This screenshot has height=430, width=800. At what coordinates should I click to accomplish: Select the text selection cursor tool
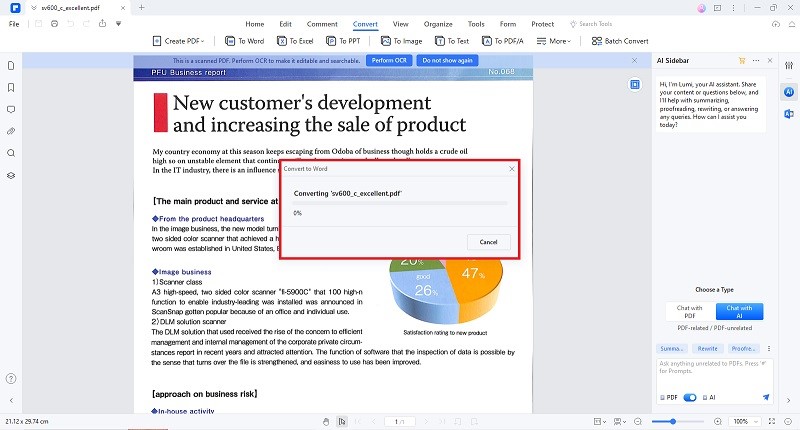[x=342, y=421]
